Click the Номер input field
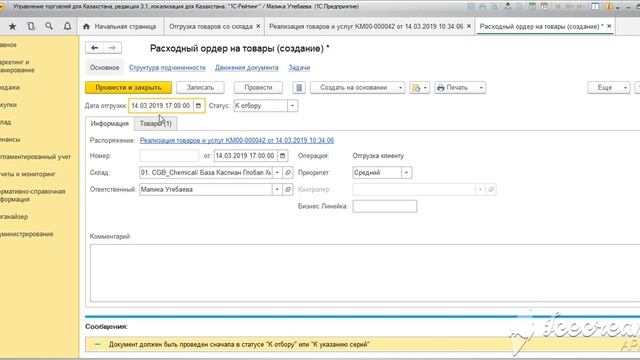 pos(169,156)
